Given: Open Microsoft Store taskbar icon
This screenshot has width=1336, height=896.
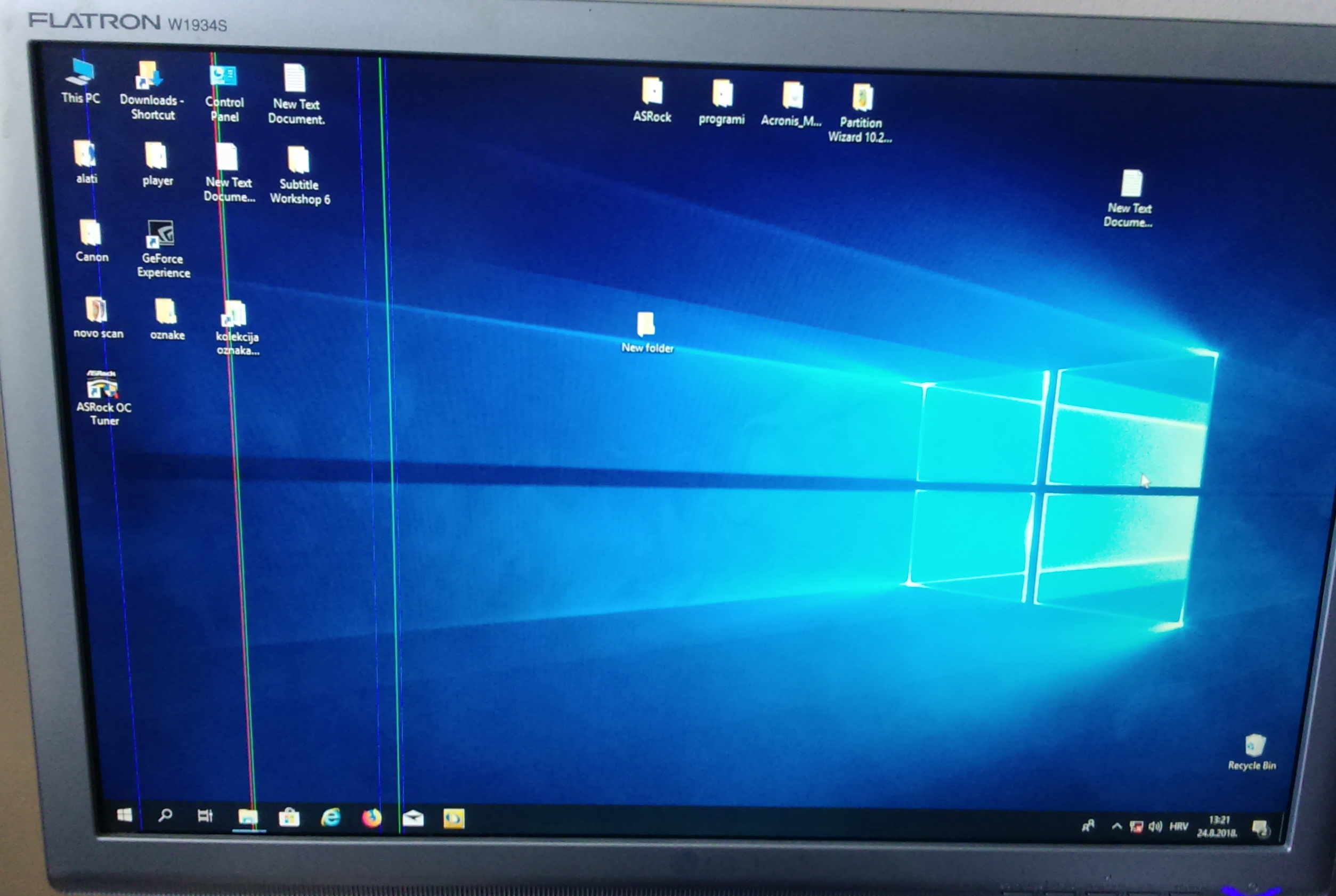Looking at the screenshot, I should pos(289,818).
